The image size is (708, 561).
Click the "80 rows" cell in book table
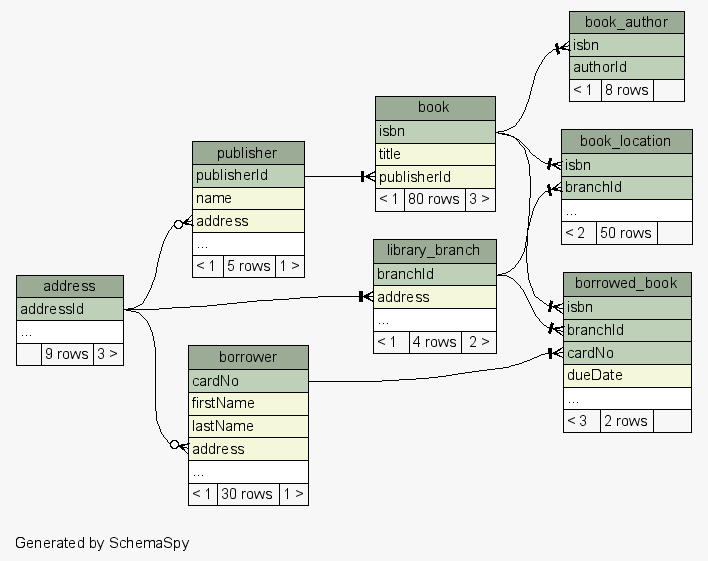click(433, 199)
